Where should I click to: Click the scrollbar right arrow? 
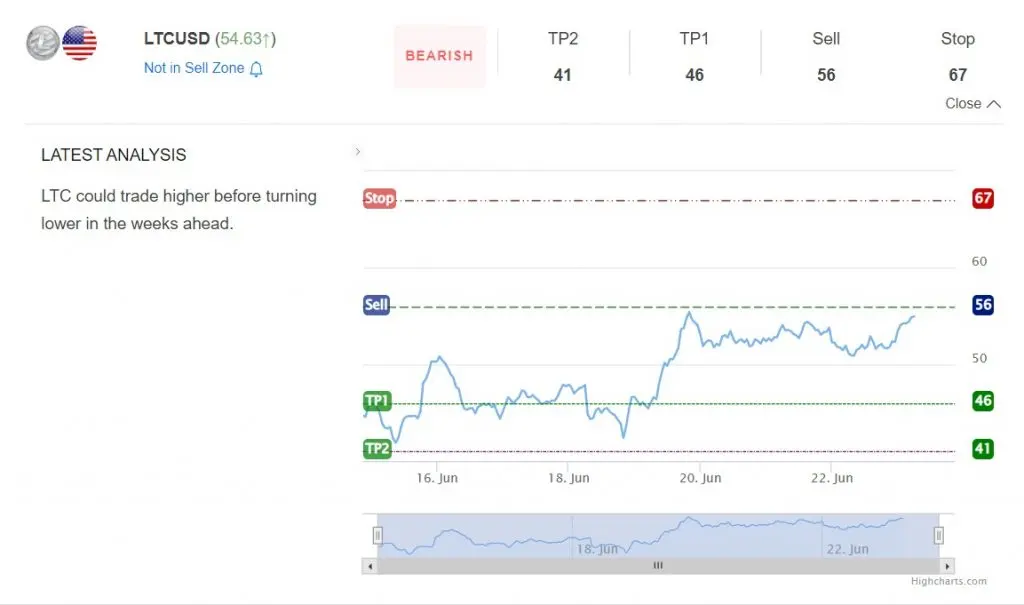(x=947, y=566)
